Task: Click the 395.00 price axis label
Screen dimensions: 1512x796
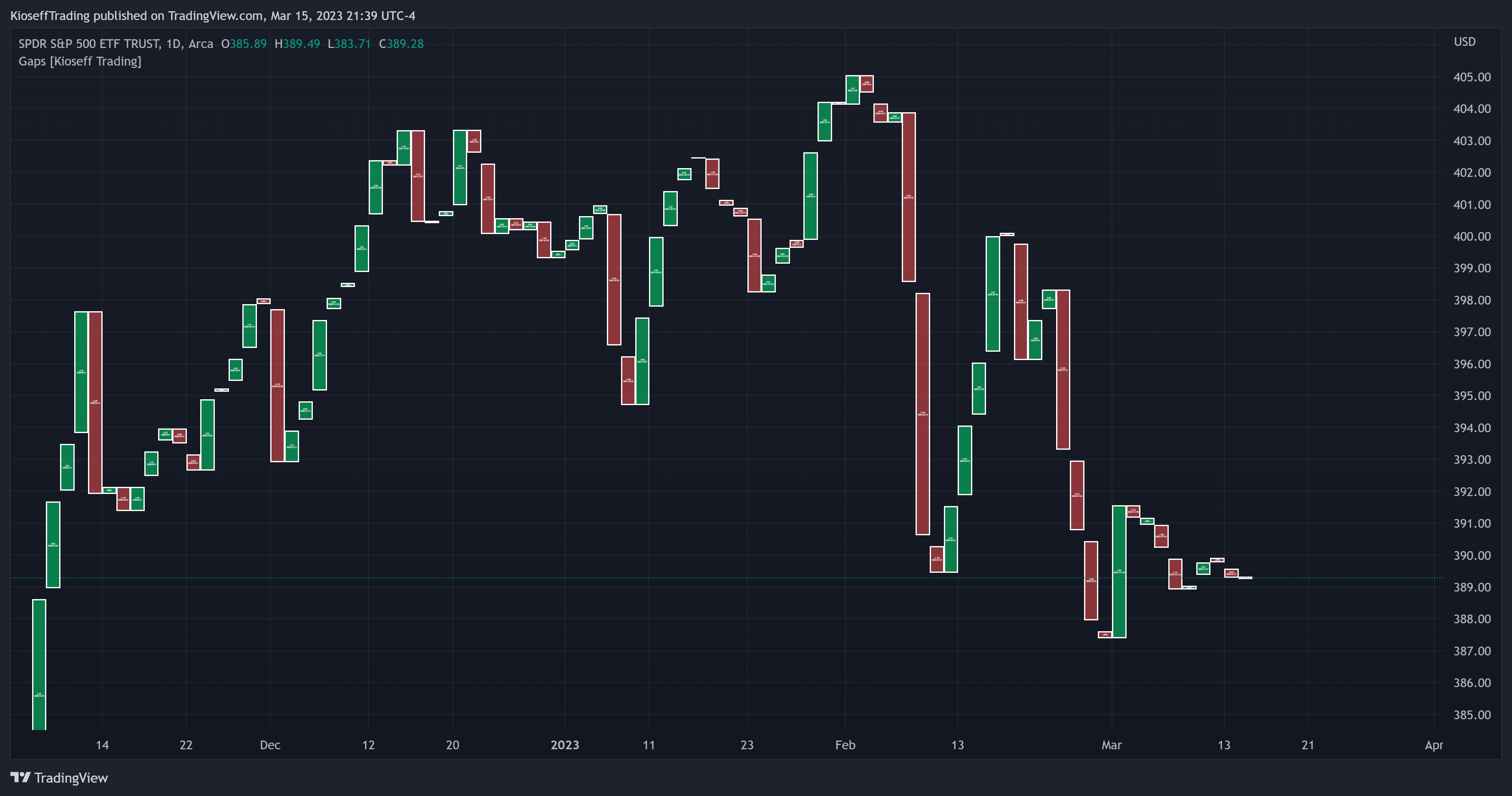Action: [x=1472, y=395]
